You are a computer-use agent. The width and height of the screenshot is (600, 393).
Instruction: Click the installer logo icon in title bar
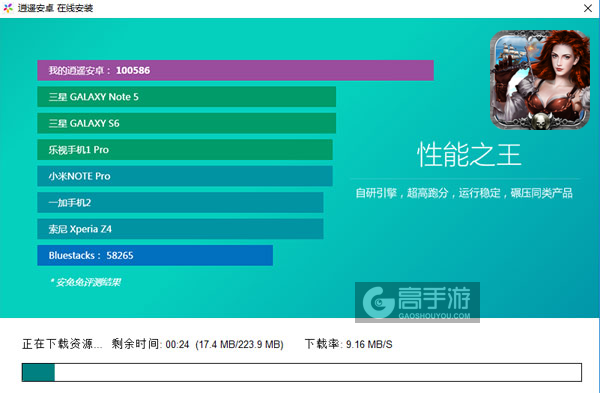[x=8, y=8]
